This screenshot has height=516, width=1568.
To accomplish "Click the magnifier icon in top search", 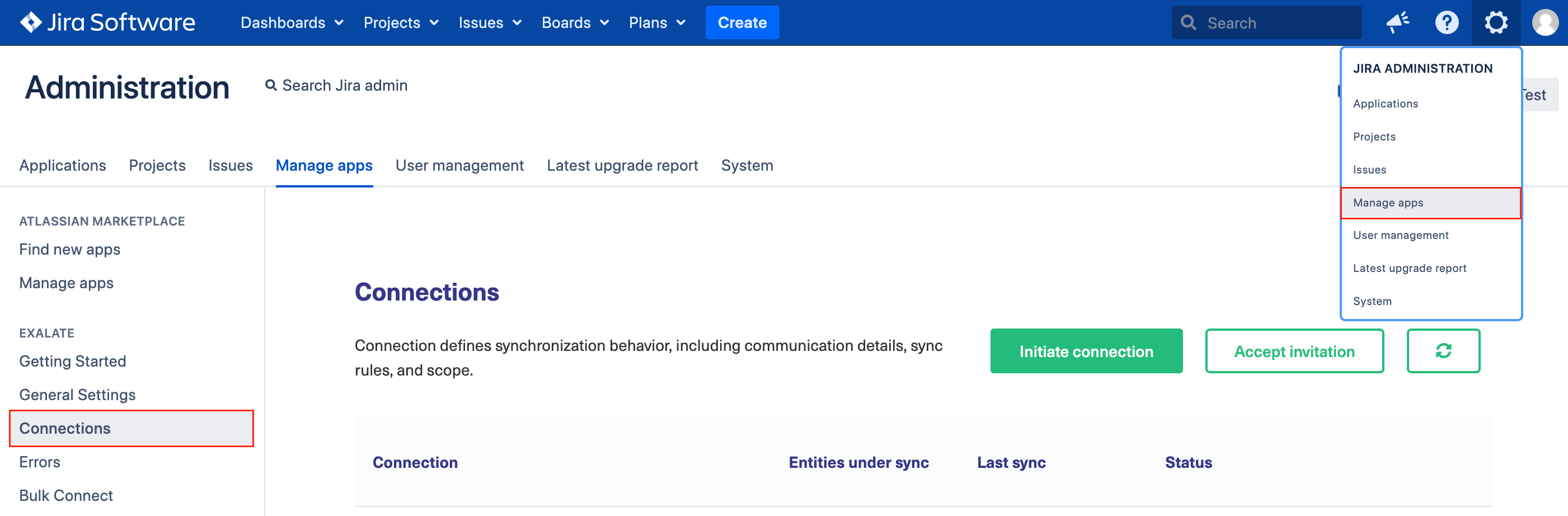I will pos(1188,22).
